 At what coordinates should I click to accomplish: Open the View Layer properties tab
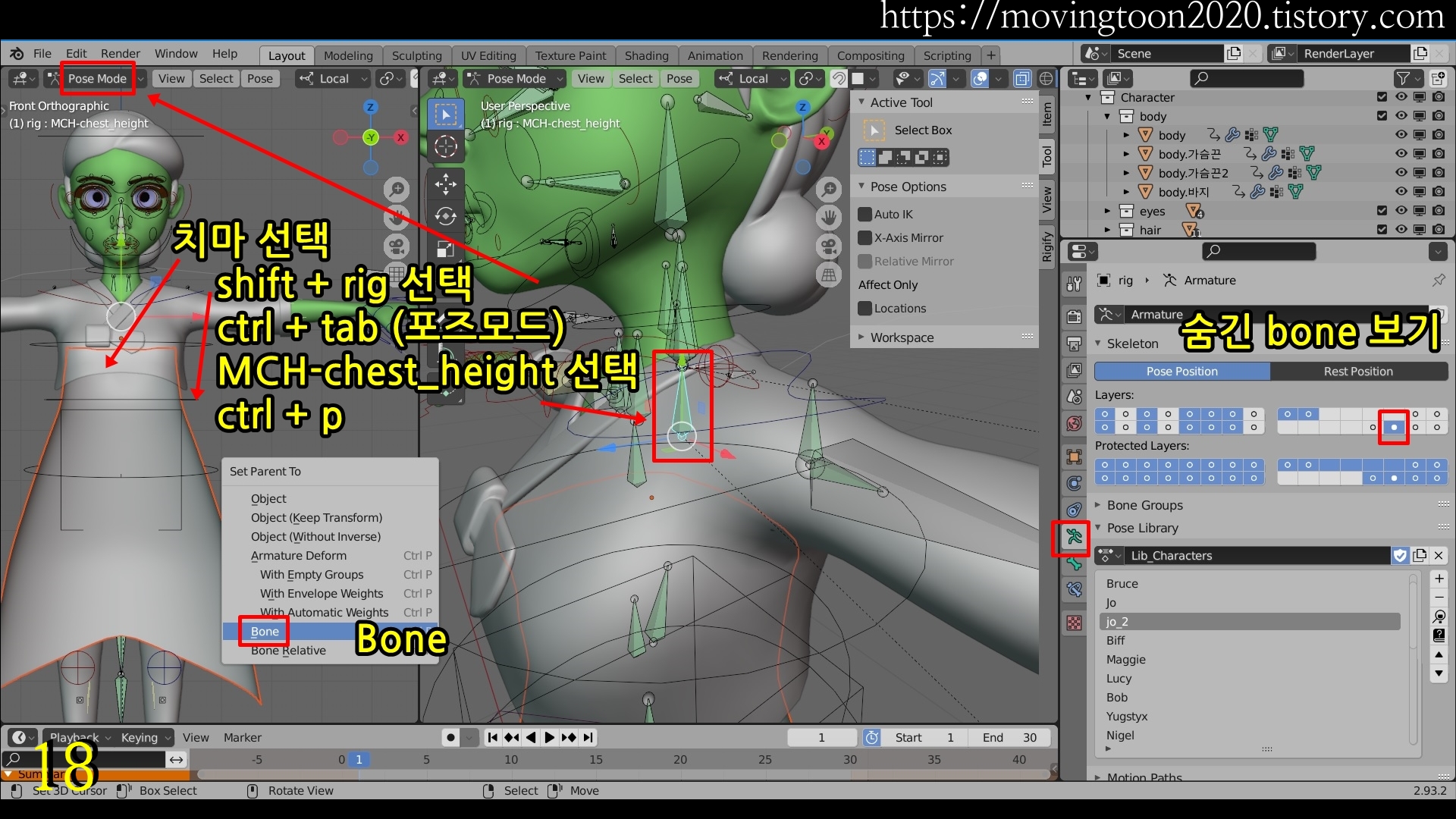[1074, 370]
